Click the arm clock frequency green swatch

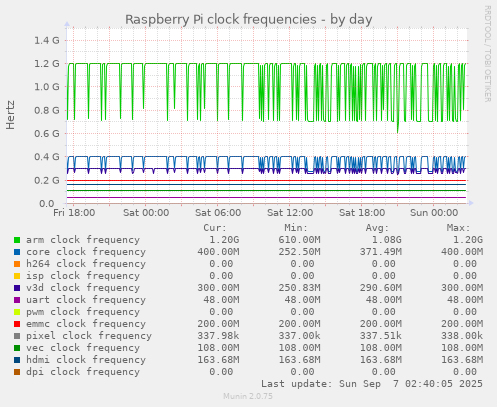pos(17,240)
